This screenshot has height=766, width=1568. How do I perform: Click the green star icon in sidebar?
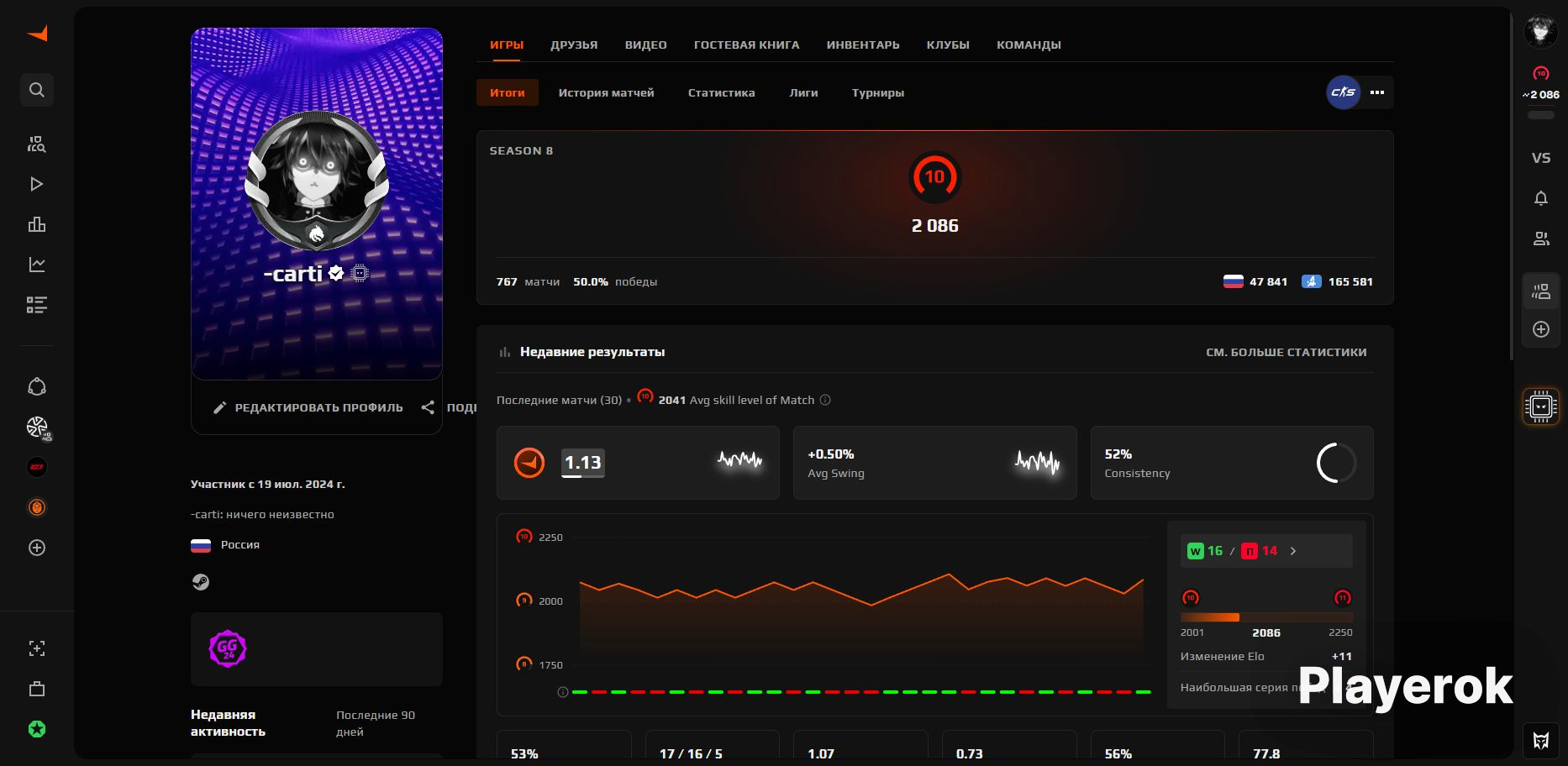pyautogui.click(x=37, y=729)
